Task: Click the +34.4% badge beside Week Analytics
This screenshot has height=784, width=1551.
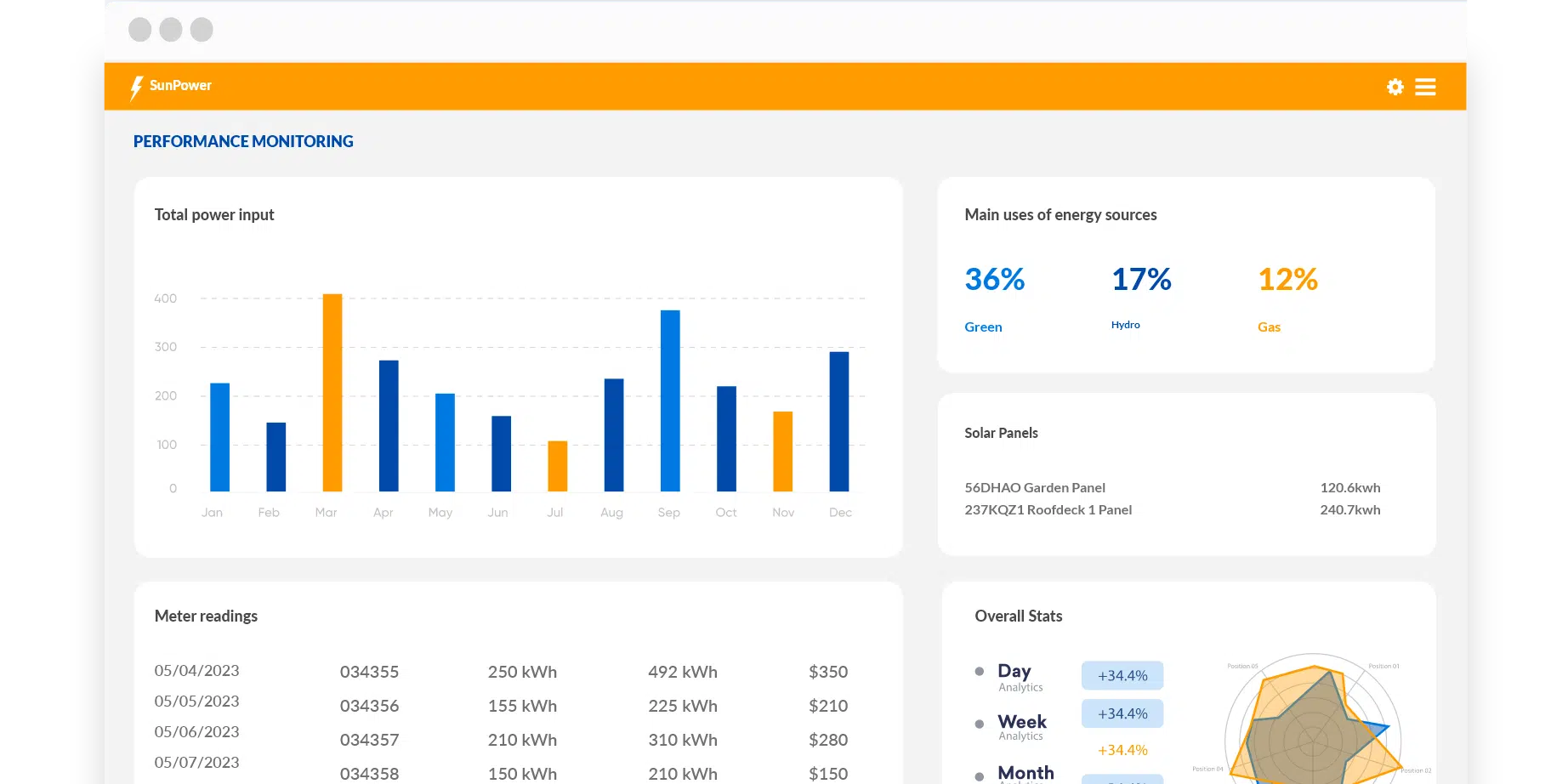Action: 1122,713
